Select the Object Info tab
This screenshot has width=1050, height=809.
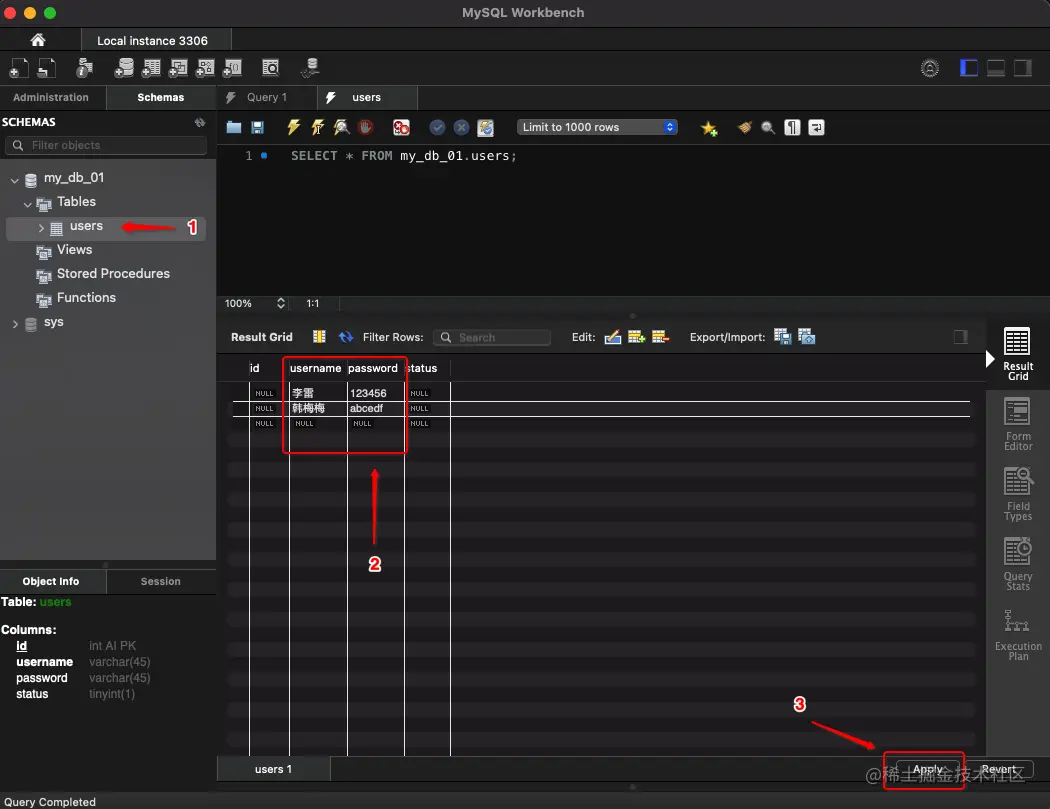pyautogui.click(x=51, y=581)
